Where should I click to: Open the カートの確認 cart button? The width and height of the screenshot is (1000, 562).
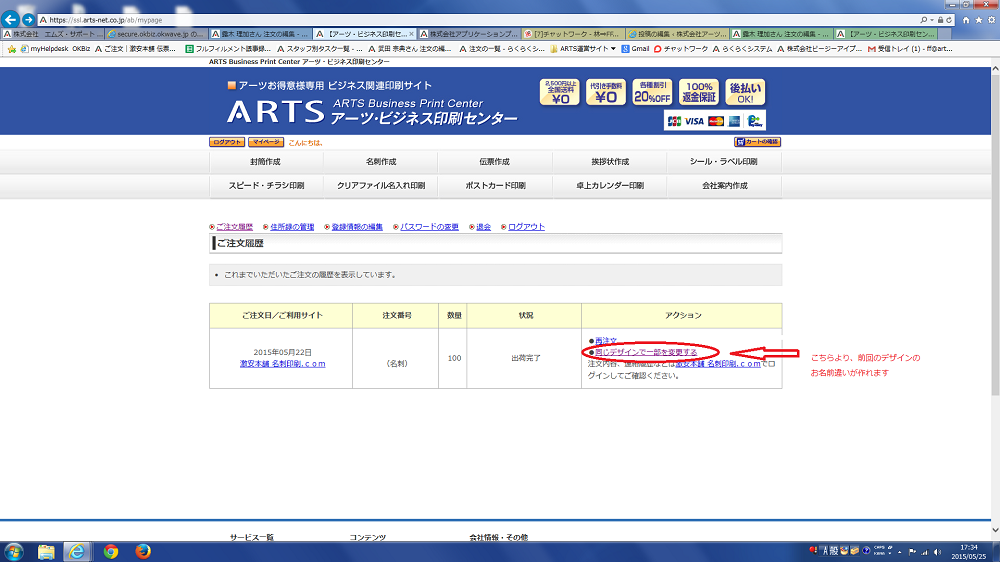coord(757,142)
